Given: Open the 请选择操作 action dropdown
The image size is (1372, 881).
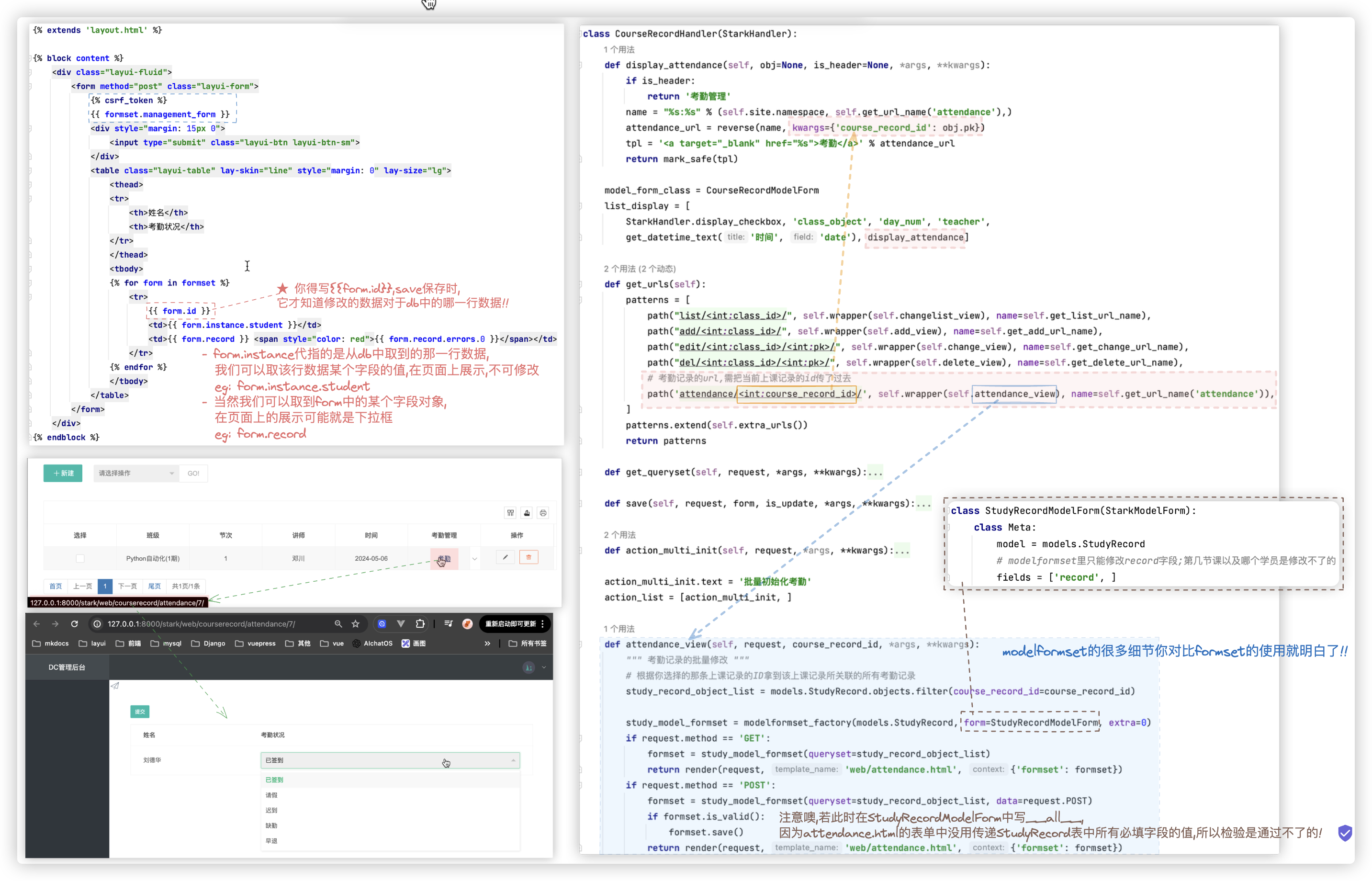Looking at the screenshot, I should pos(135,473).
